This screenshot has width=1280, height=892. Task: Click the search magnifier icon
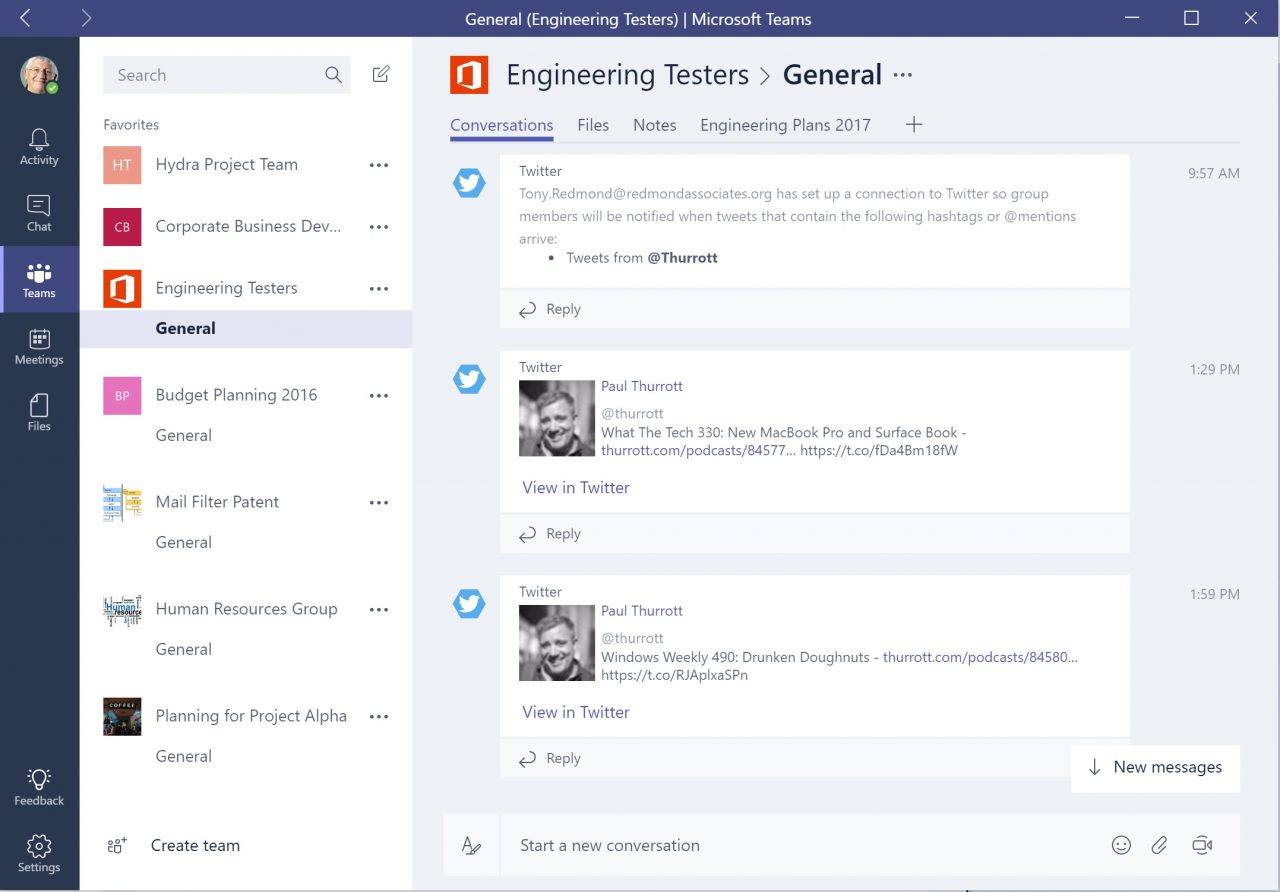click(334, 75)
